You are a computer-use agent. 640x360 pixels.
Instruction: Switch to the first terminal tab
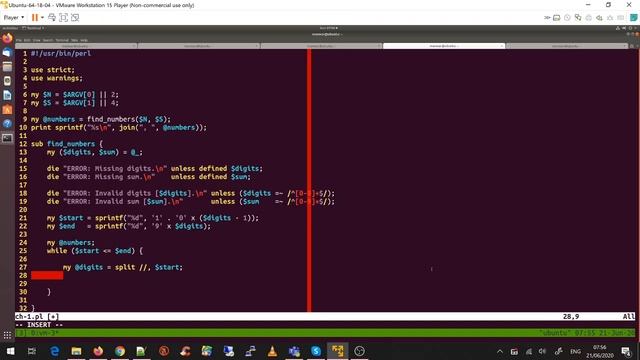pos(76,46)
